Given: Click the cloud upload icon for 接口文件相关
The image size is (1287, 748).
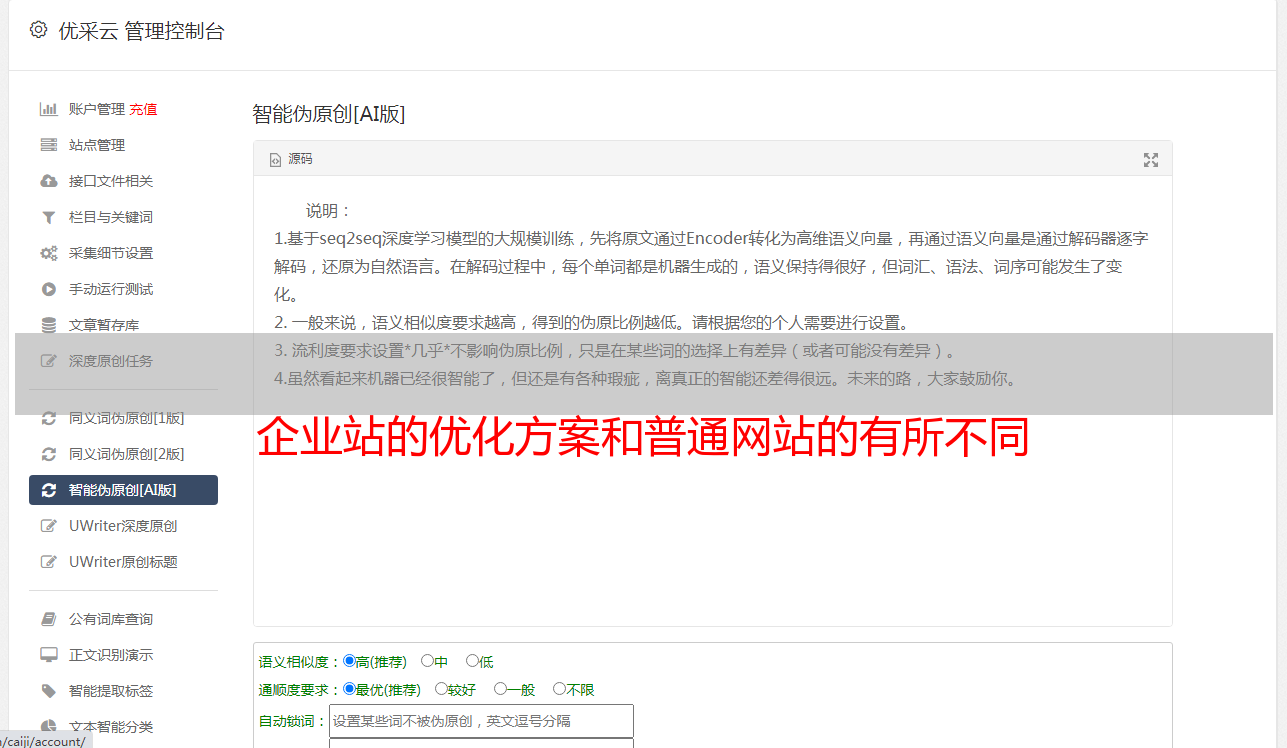Looking at the screenshot, I should tap(48, 181).
